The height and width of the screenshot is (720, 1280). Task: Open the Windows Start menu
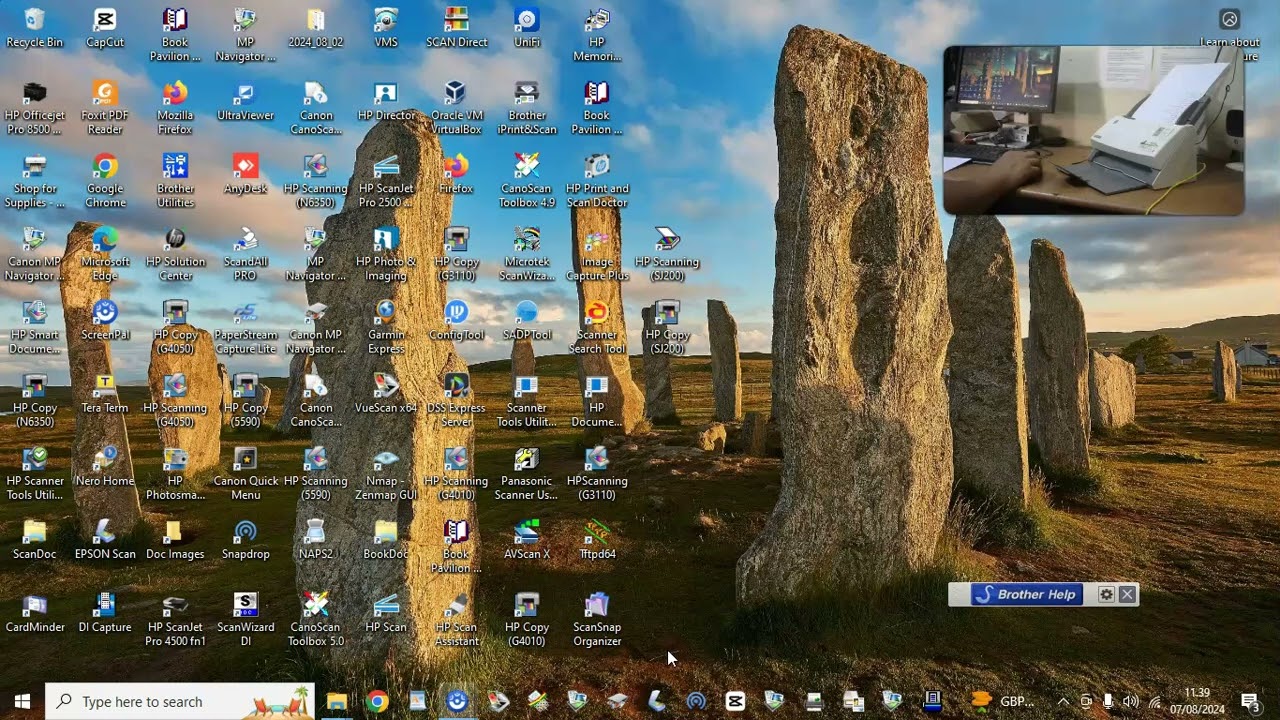(22, 702)
